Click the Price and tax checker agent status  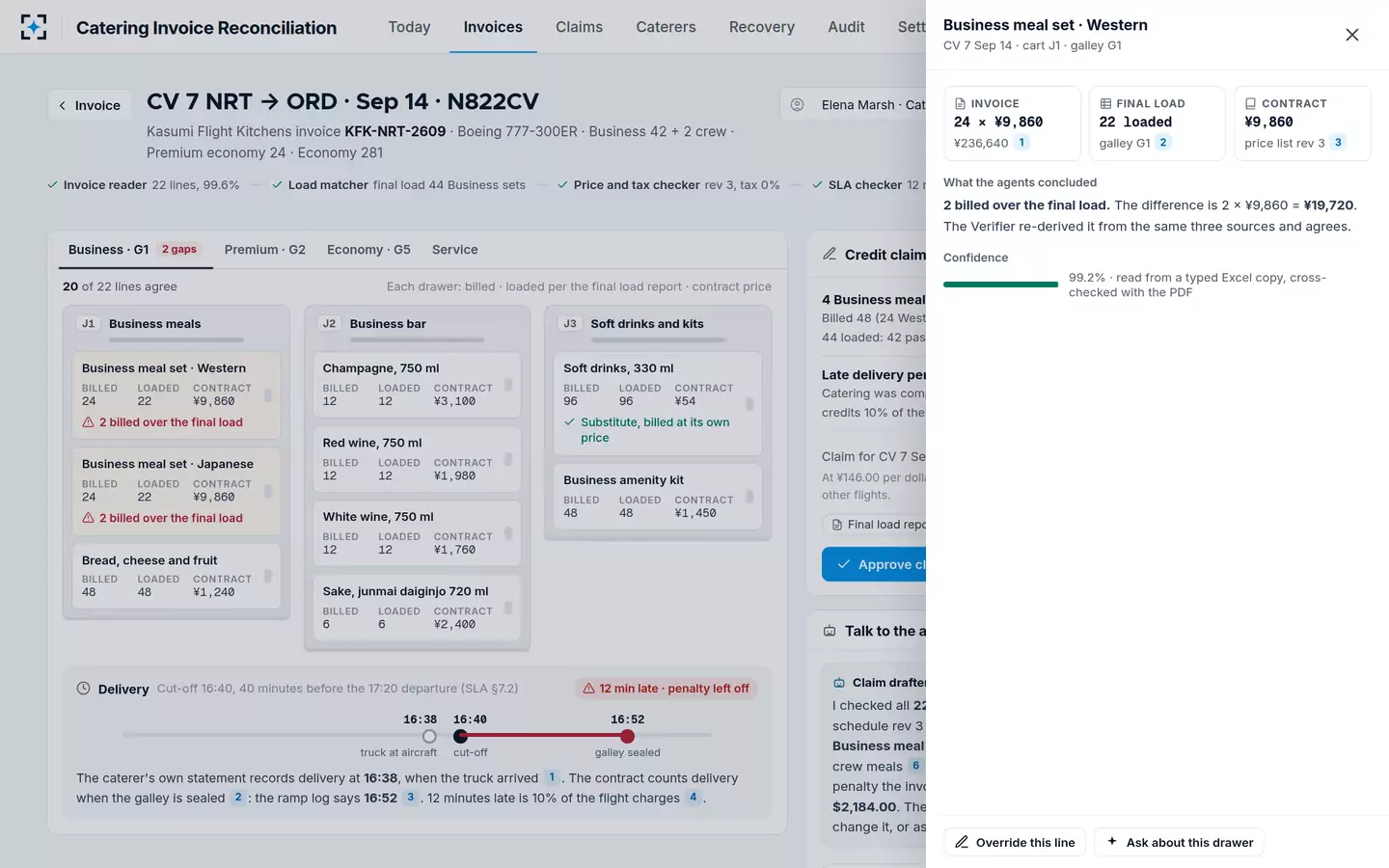(668, 185)
